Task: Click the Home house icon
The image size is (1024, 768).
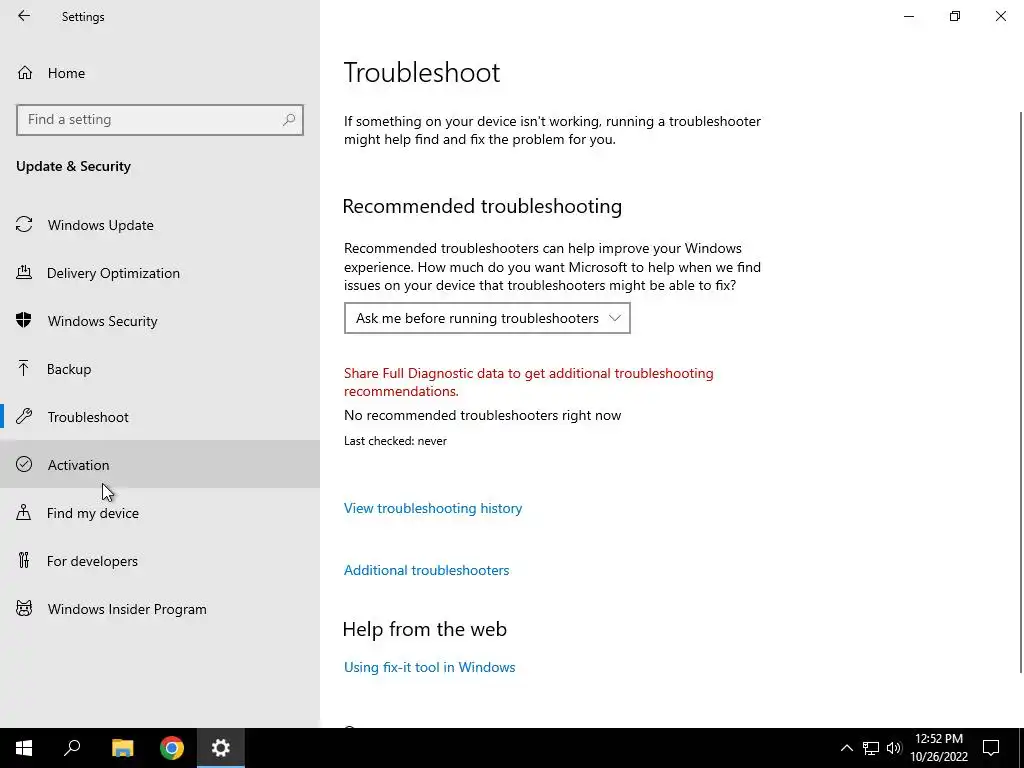Action: pos(25,72)
